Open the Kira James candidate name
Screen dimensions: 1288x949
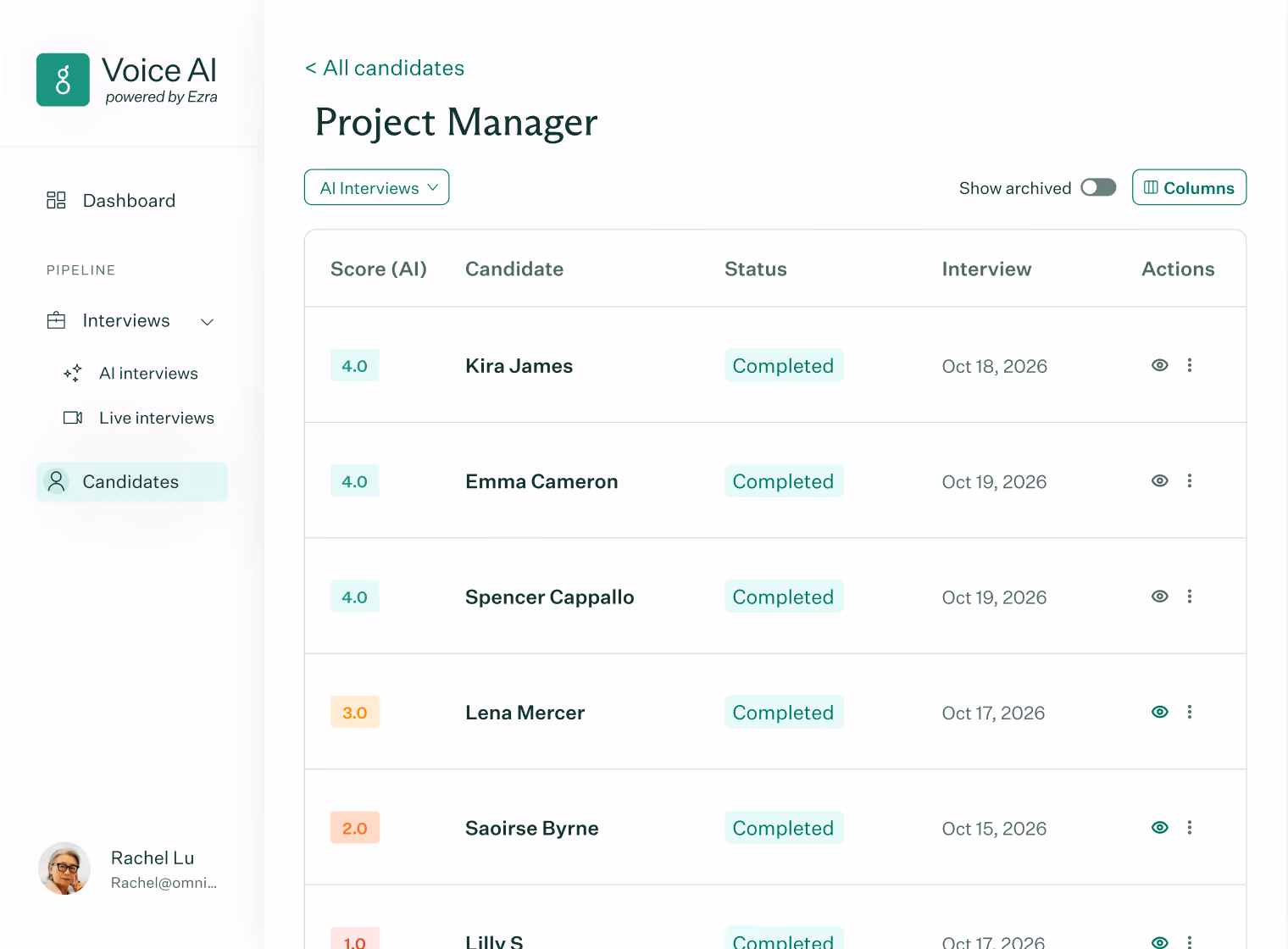(519, 366)
